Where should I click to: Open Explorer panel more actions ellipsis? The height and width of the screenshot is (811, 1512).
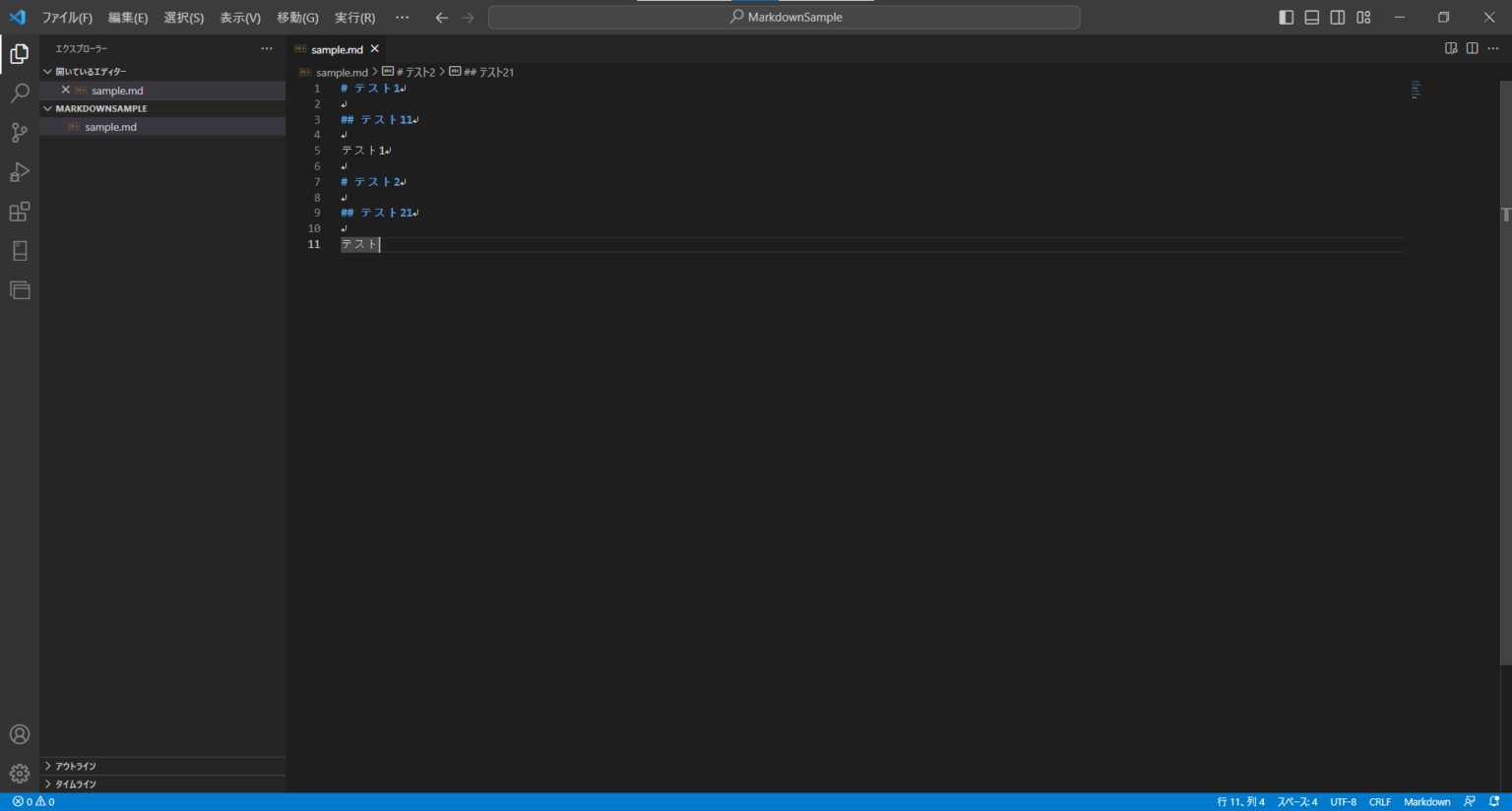(267, 48)
